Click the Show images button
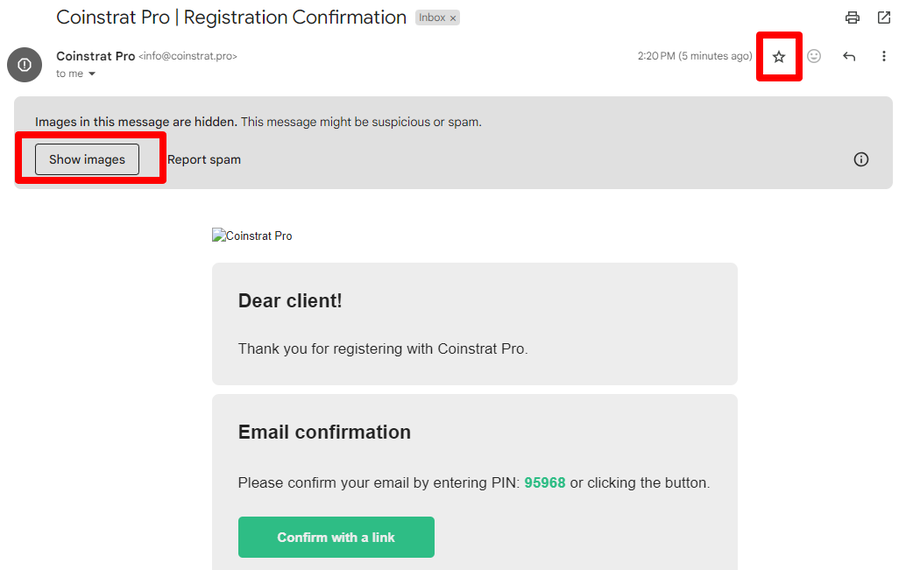The height and width of the screenshot is (570, 920). point(87,160)
